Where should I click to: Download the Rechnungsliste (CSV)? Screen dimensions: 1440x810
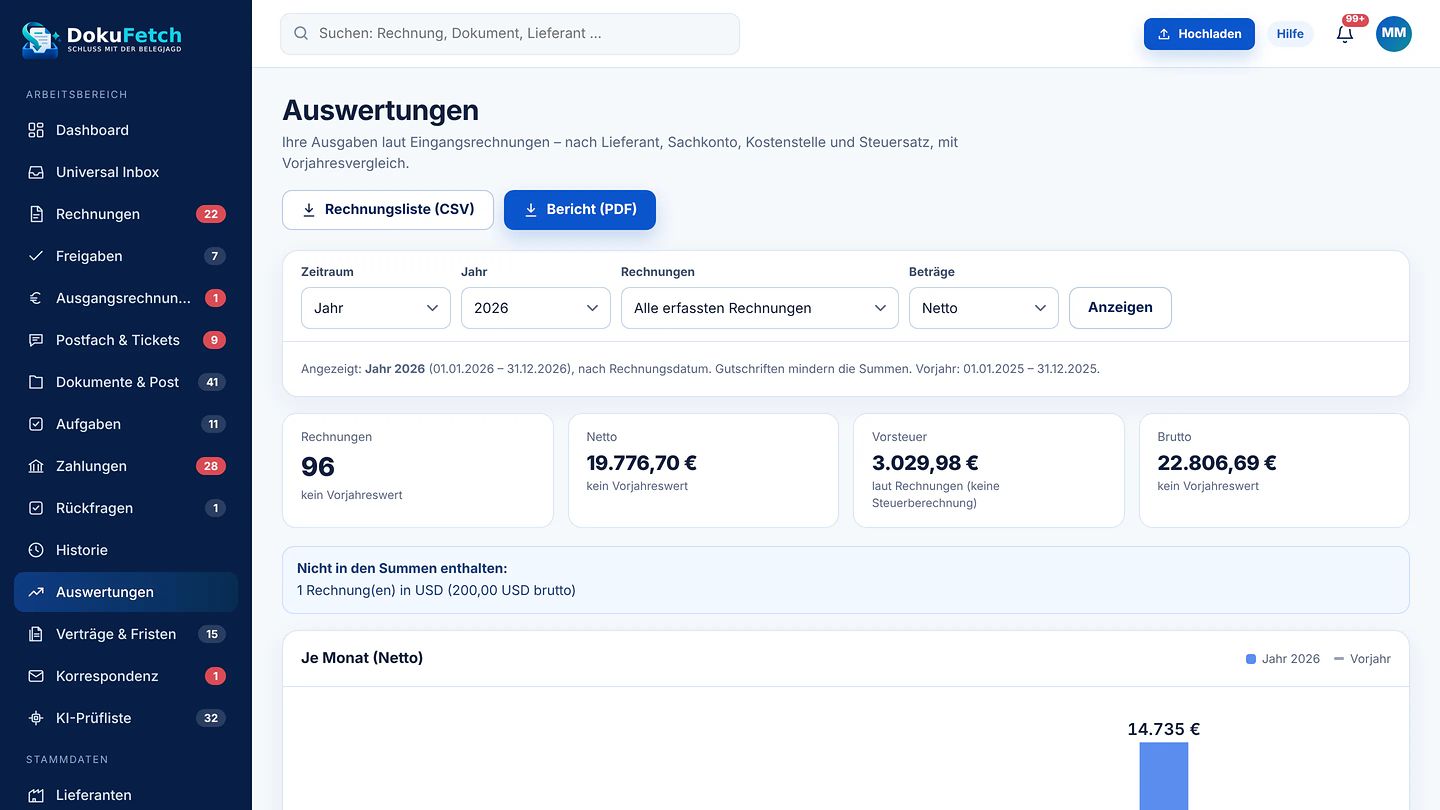pyautogui.click(x=388, y=210)
